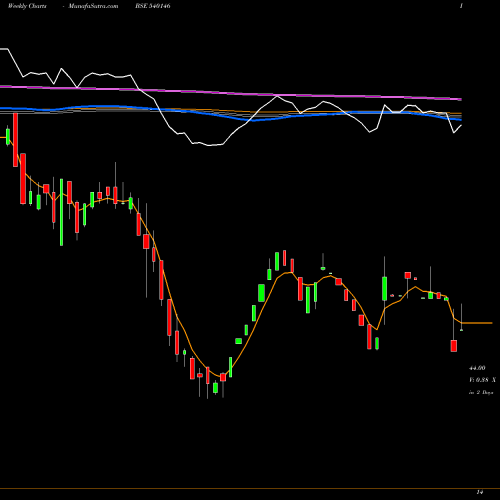The image size is (500, 500).
Task: Click the 'MunafaSutra.com' label
Action: tap(93, 6)
